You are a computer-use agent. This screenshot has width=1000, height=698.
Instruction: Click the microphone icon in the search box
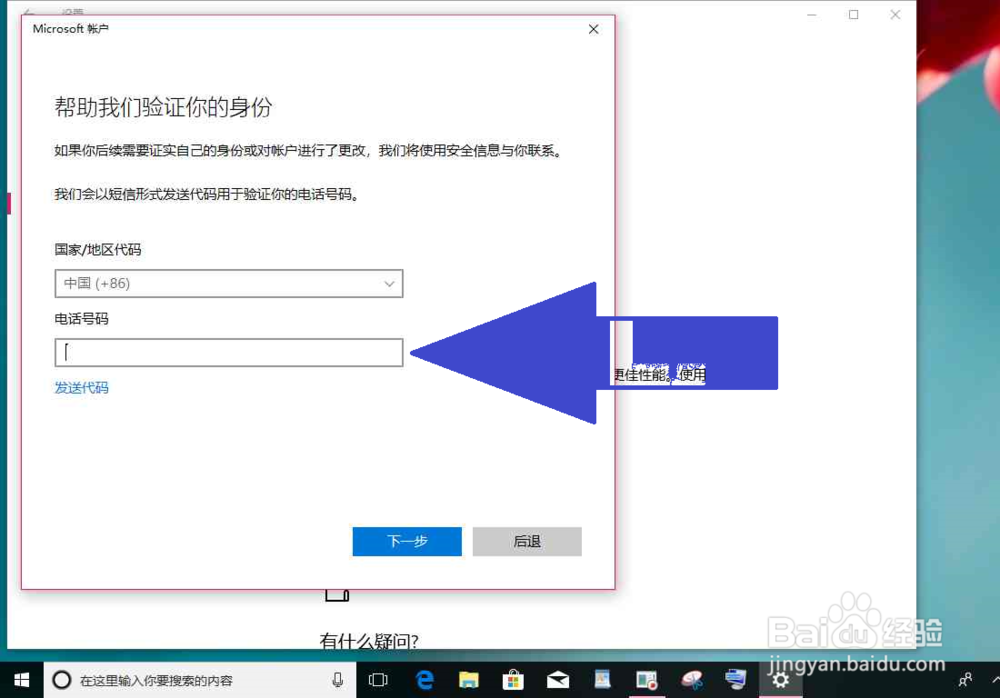(337, 680)
